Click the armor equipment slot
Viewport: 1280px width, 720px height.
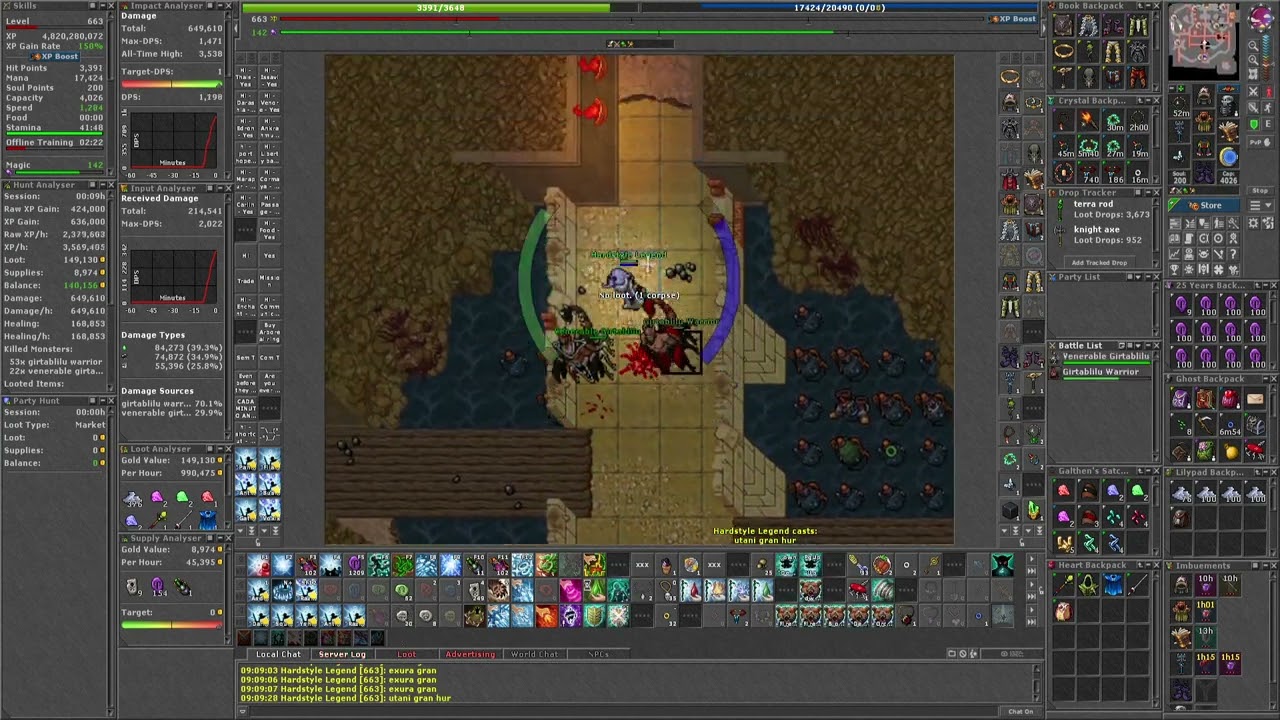(1204, 121)
